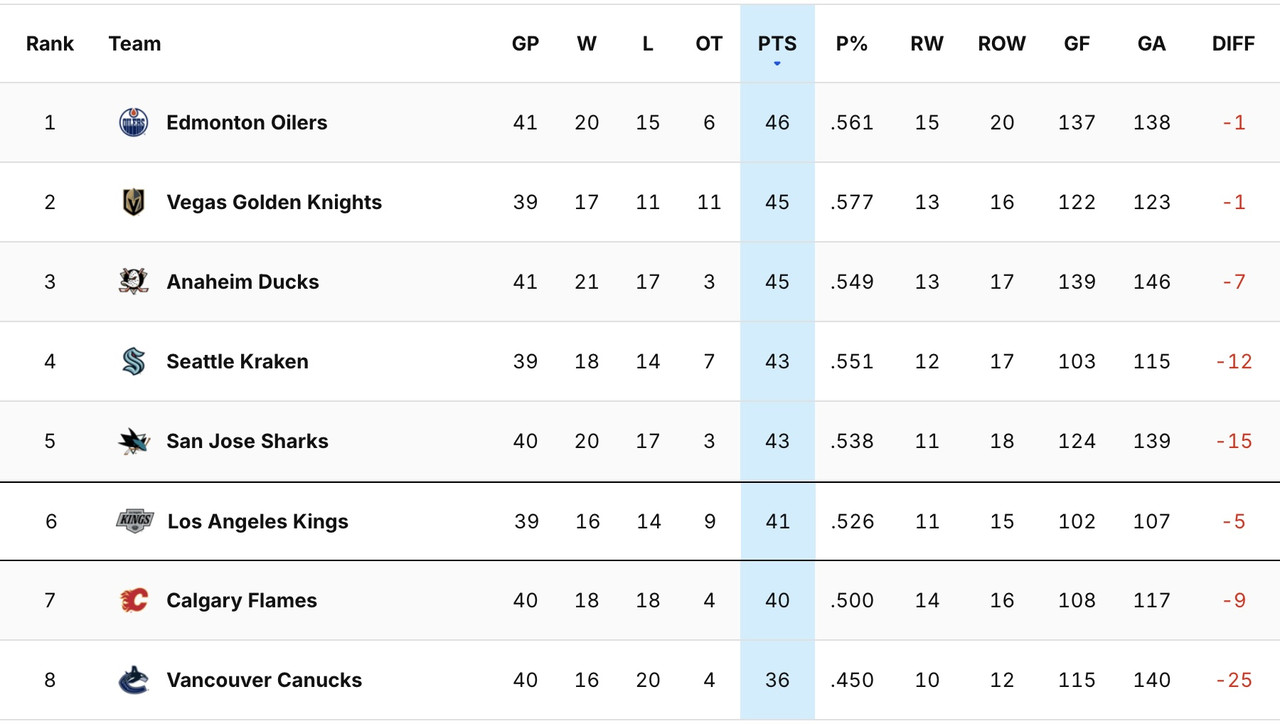Sort standings by GP column
Image resolution: width=1280 pixels, height=724 pixels.
[525, 43]
